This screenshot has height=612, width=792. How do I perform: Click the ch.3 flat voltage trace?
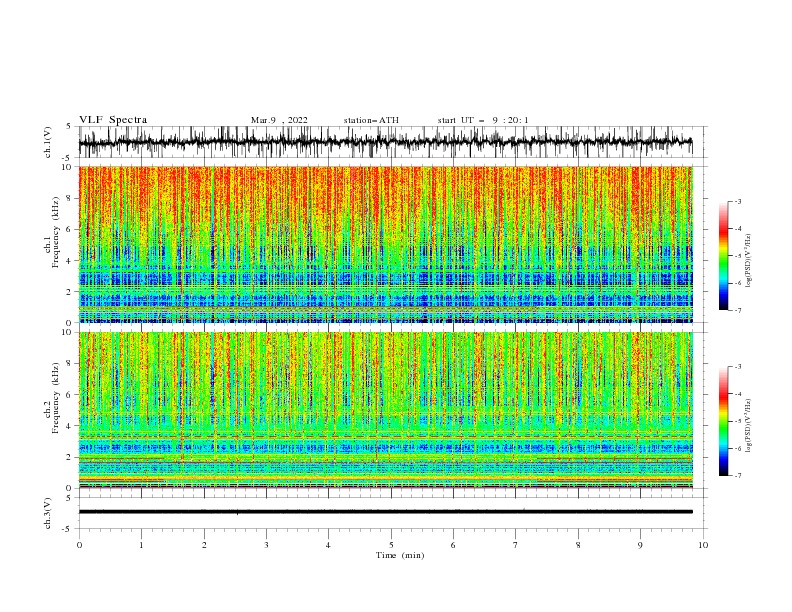click(385, 512)
